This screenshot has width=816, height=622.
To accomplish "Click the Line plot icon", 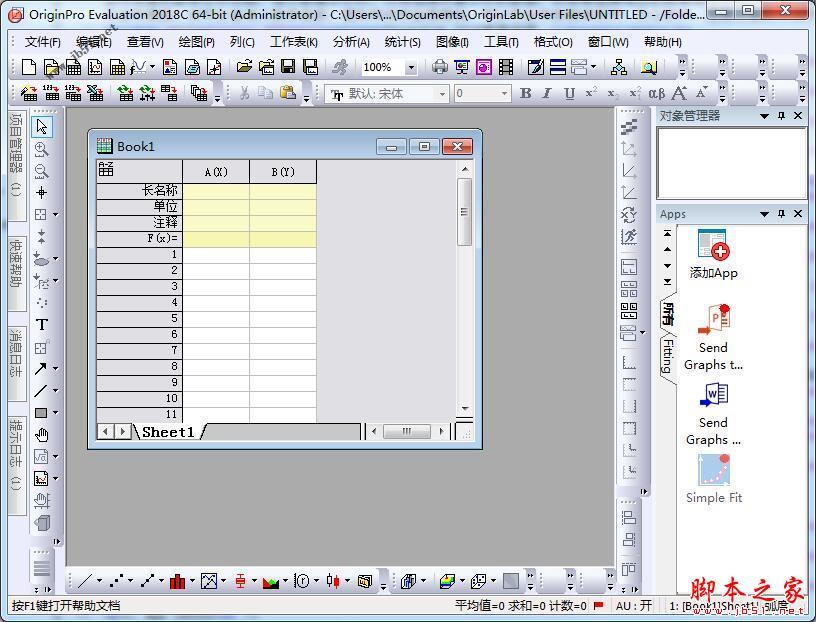I will point(85,581).
